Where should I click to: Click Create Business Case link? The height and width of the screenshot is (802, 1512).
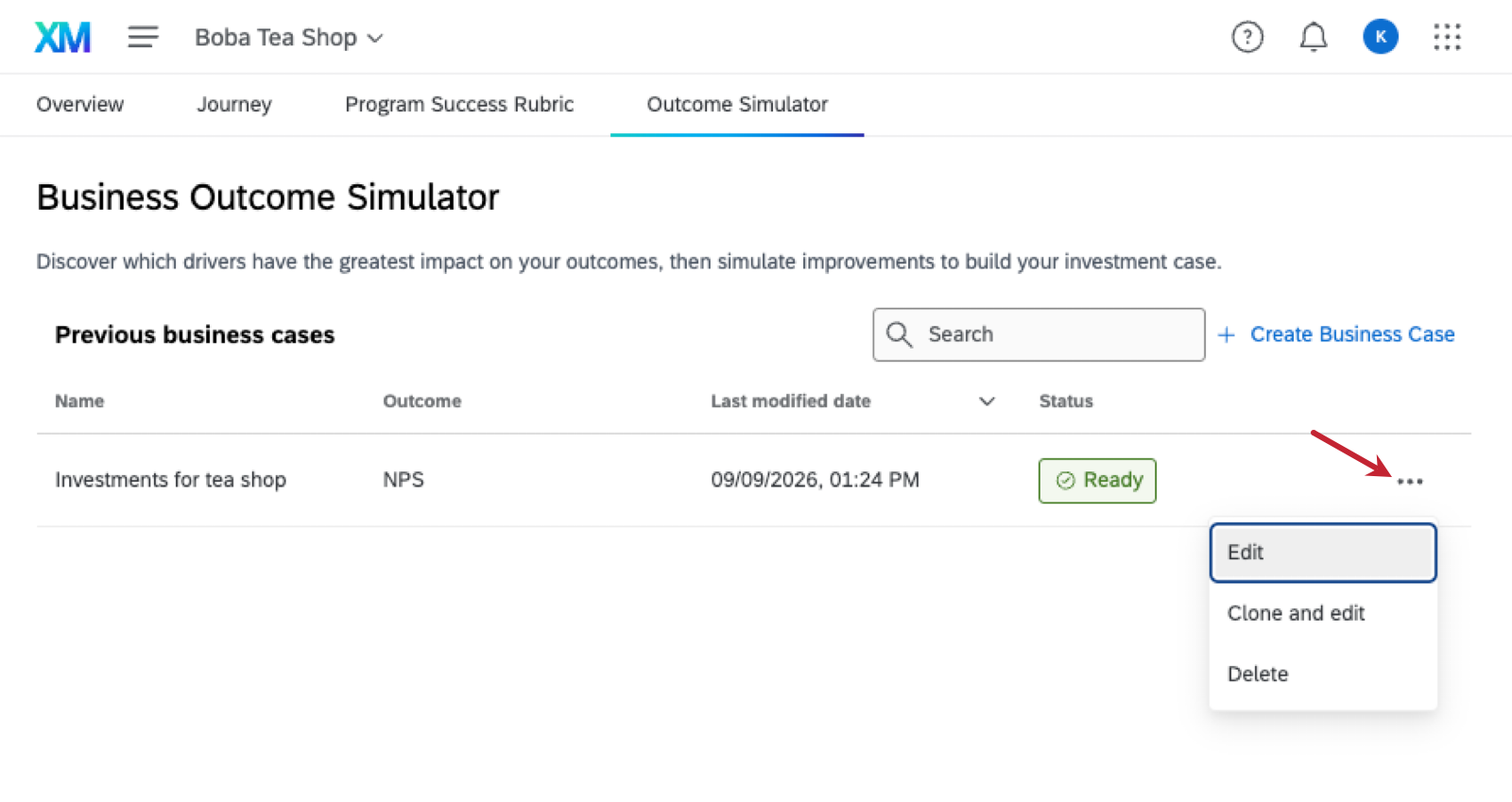(x=1336, y=334)
